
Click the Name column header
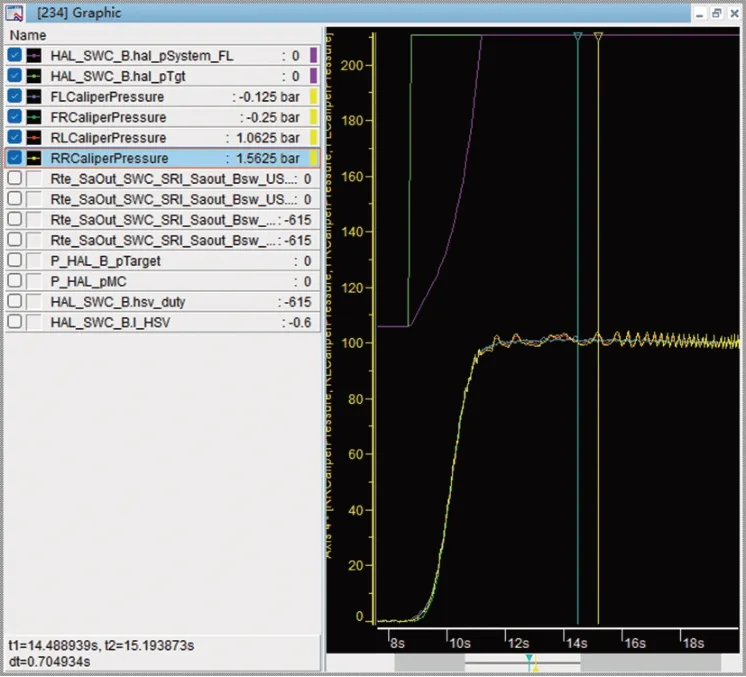click(x=28, y=35)
